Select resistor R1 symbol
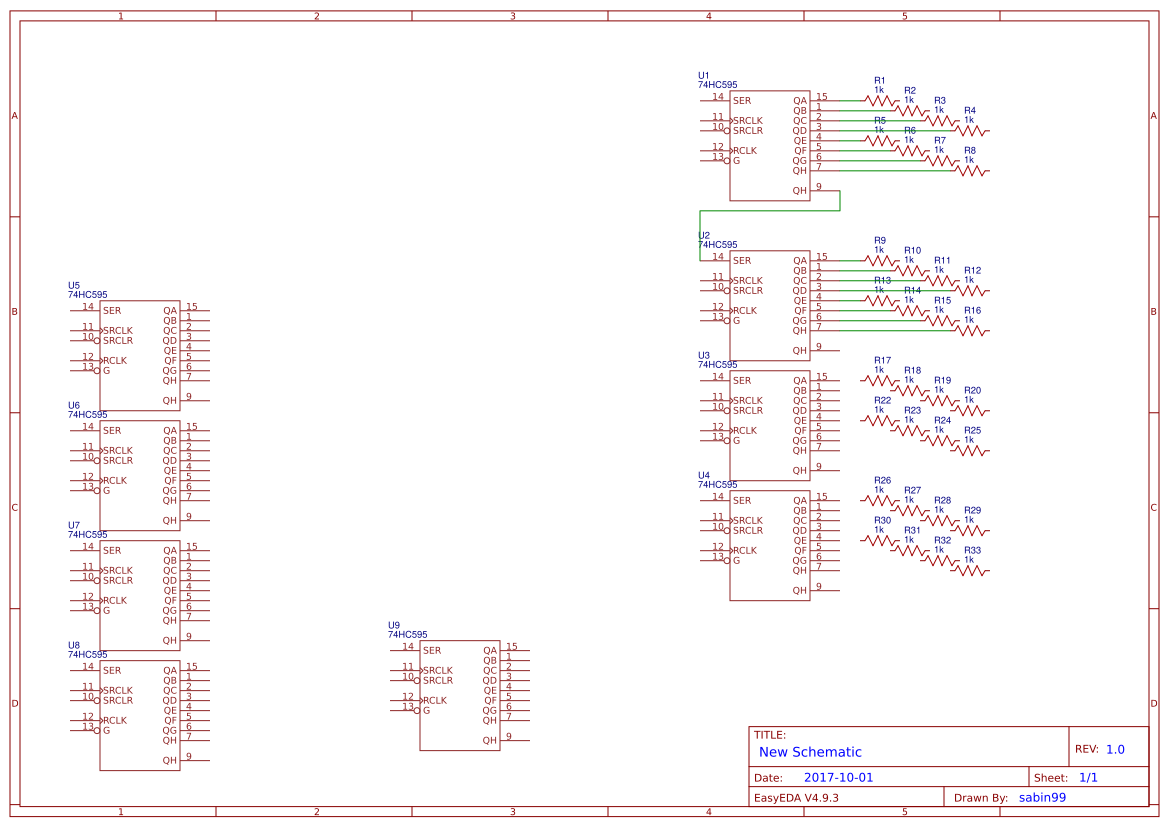Screen dimensions: 1169x827 click(880, 100)
